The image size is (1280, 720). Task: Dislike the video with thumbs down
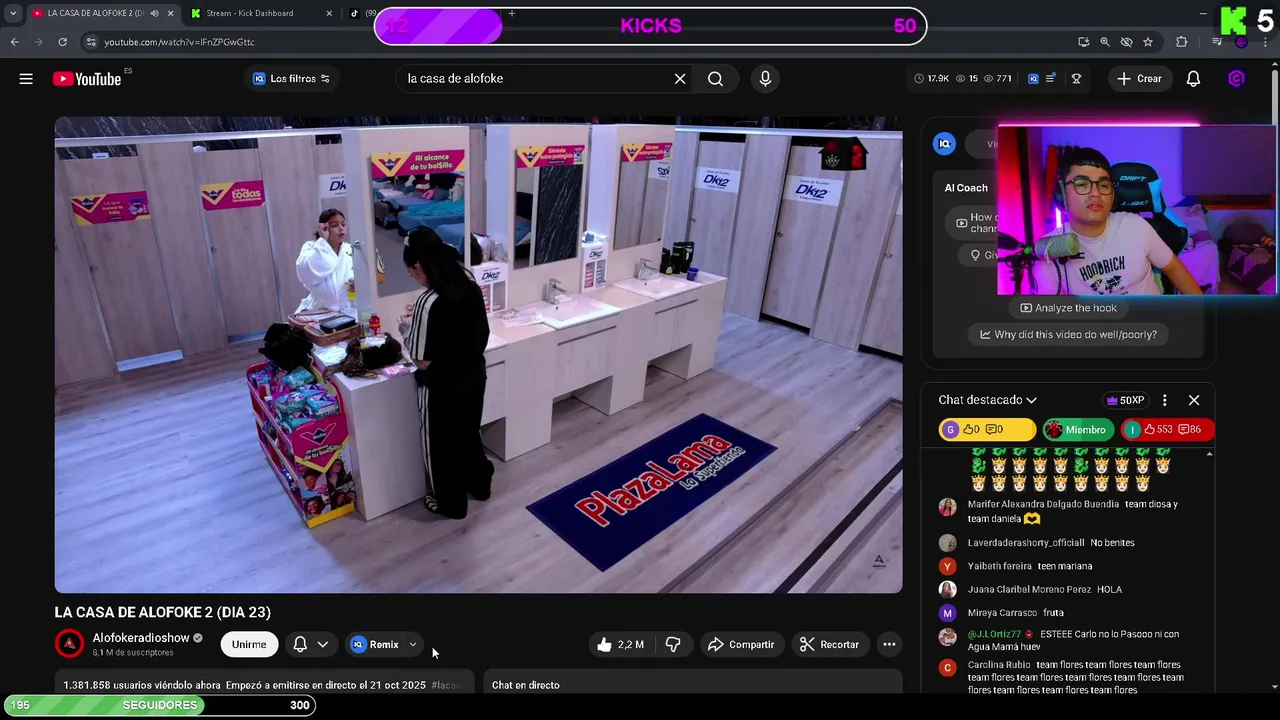[x=673, y=645]
